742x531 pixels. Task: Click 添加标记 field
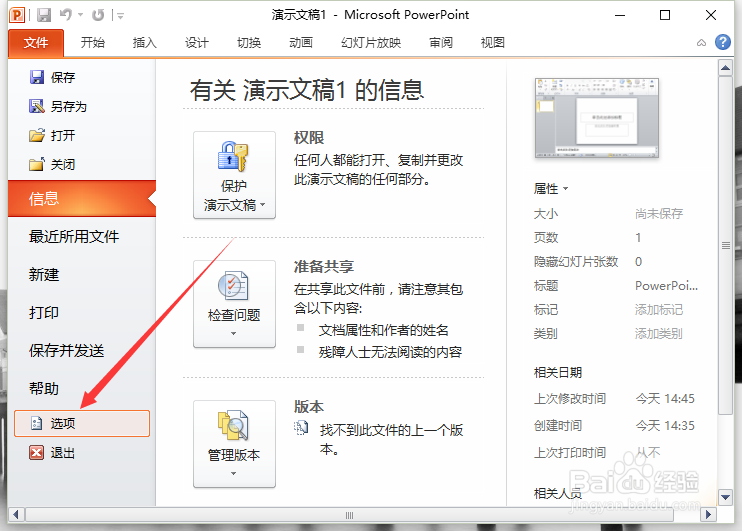(659, 310)
